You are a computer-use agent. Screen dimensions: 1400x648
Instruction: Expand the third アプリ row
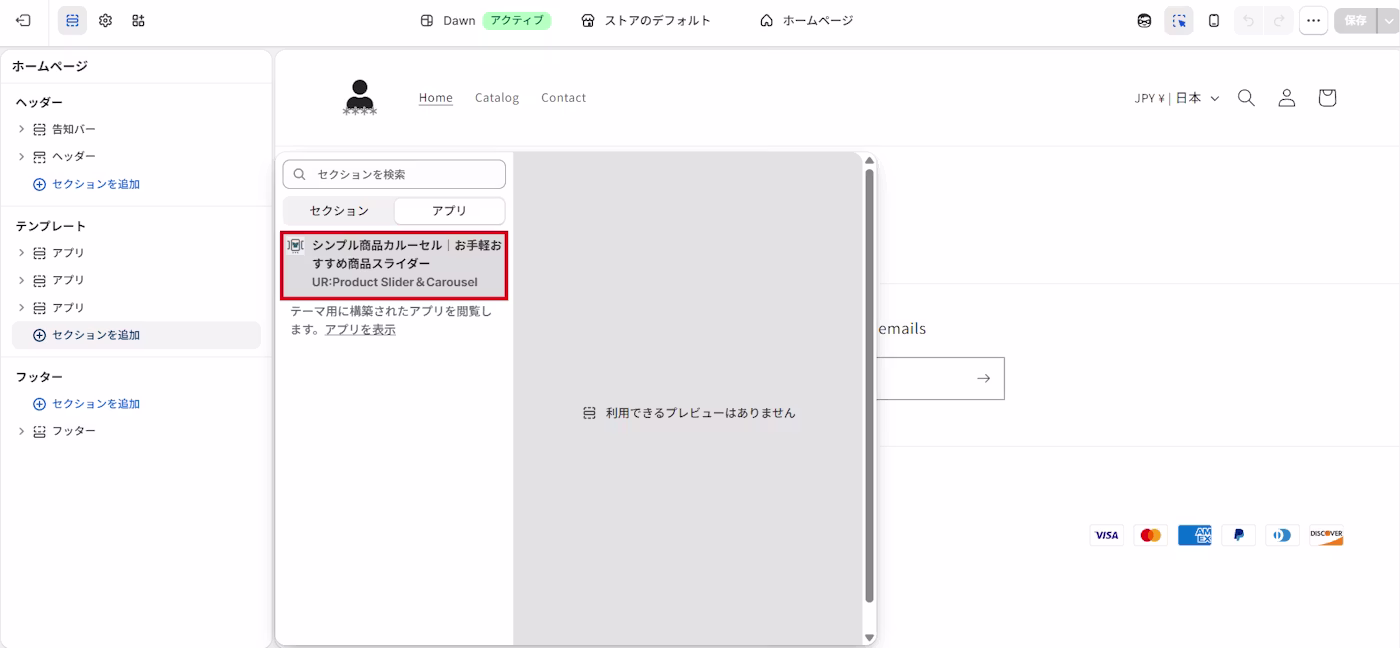21,307
